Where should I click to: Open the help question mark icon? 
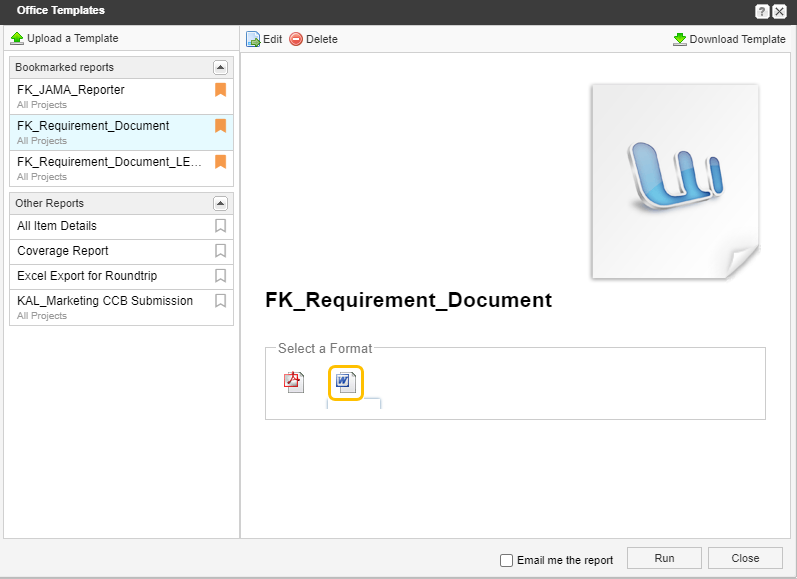tap(762, 11)
